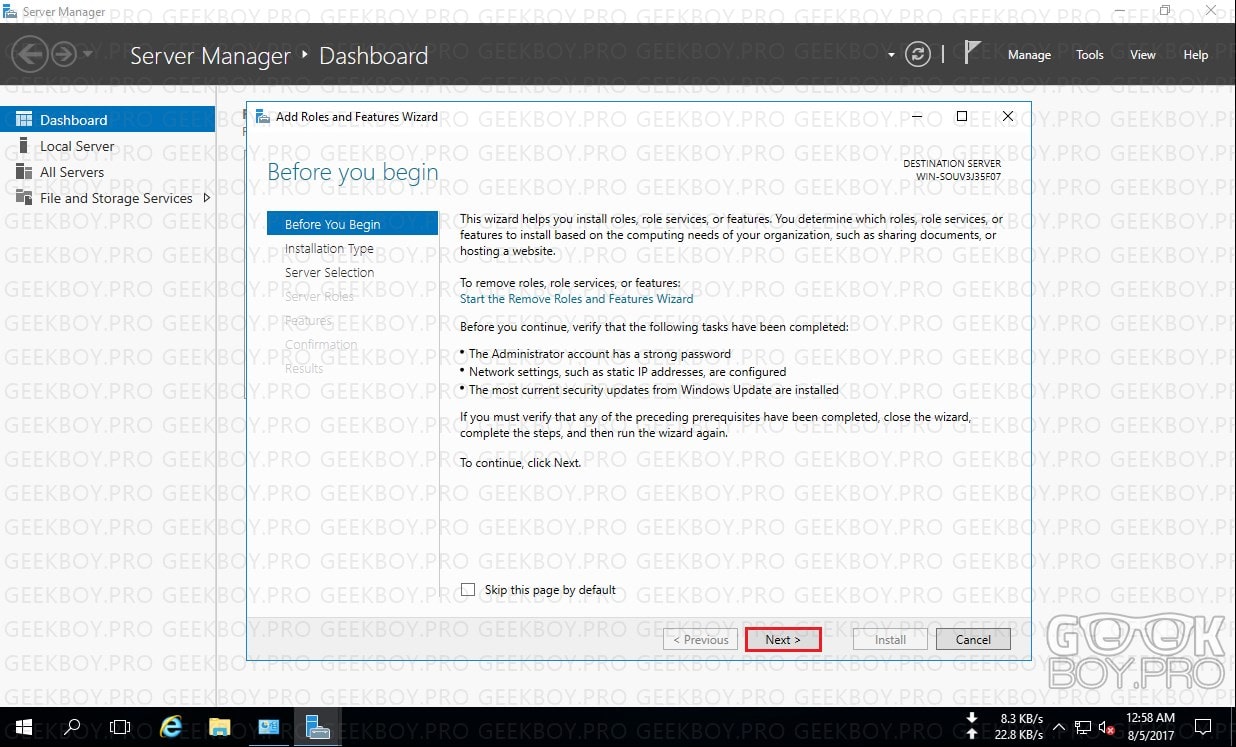Open the navigation history dropdown arrow
This screenshot has height=747, width=1236.
tap(88, 54)
